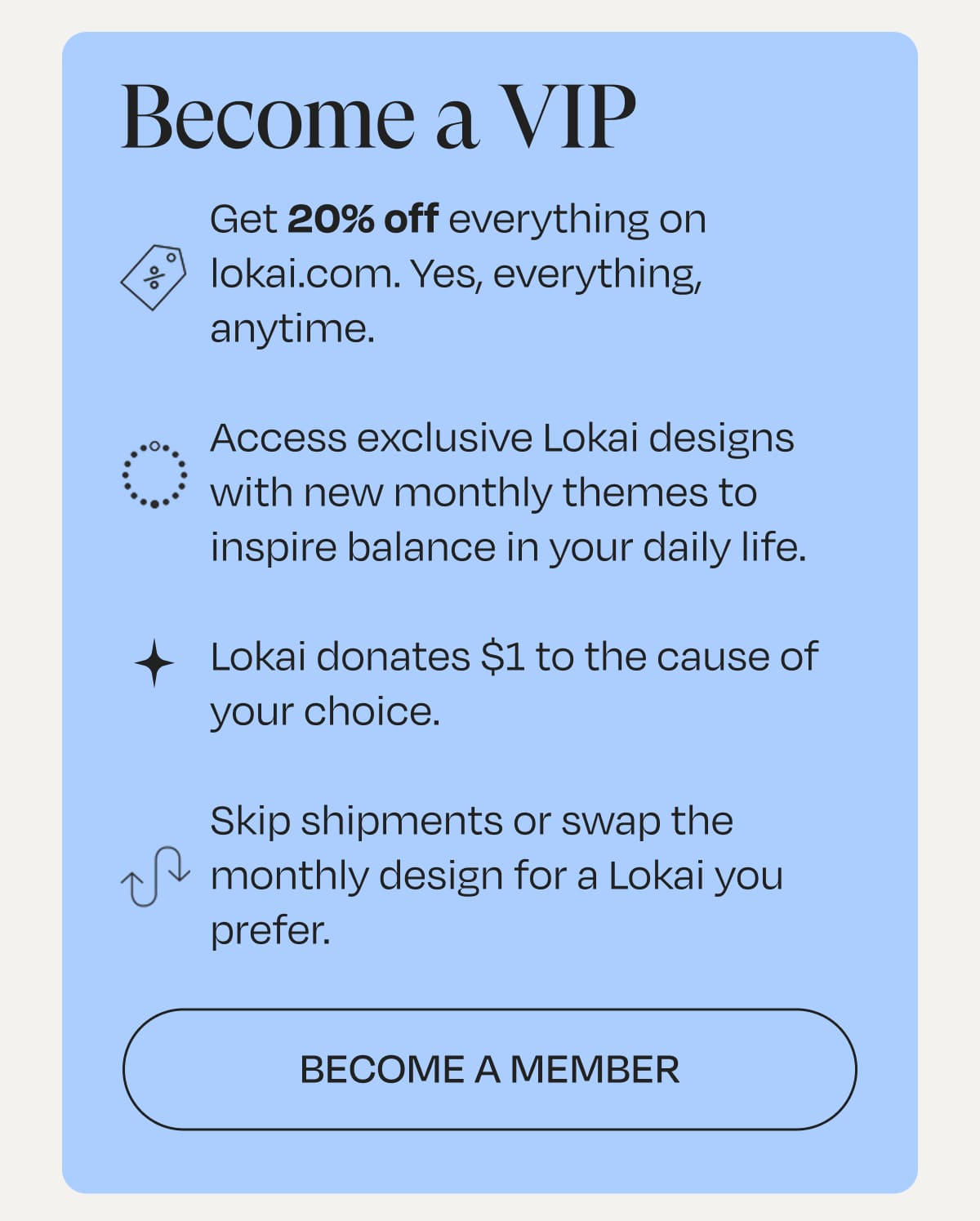Click "Yes, everything," in the discount text

(x=556, y=274)
